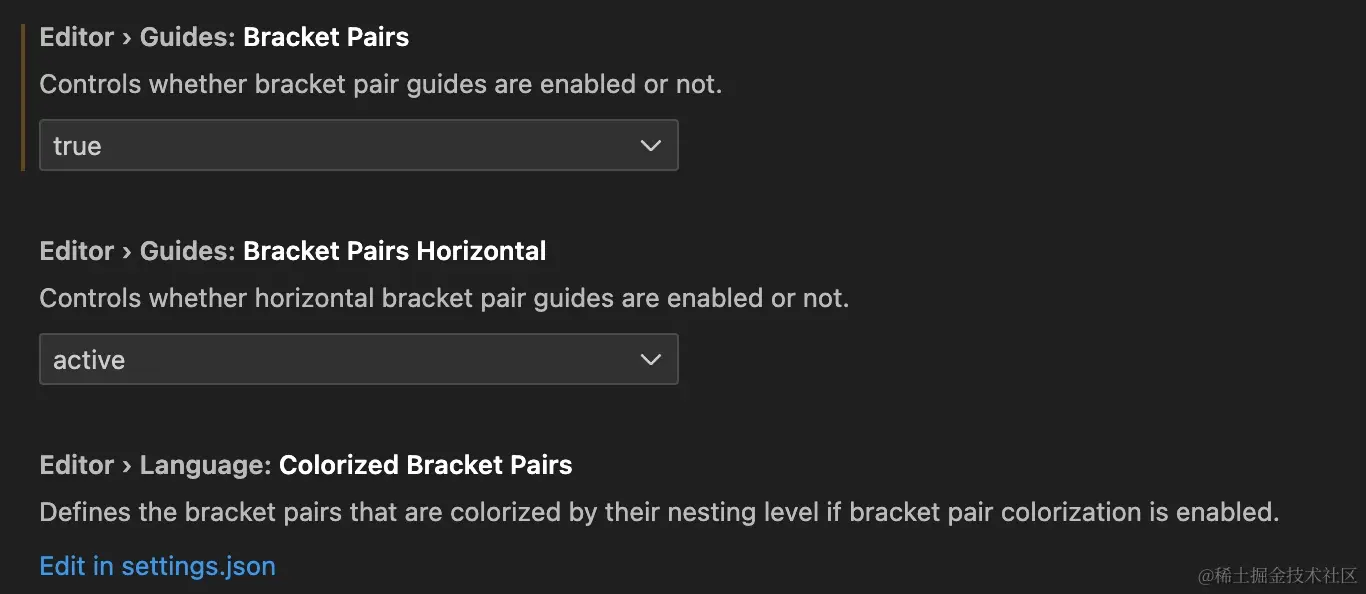Click the chevron arrow on the active dropdown

point(651,360)
